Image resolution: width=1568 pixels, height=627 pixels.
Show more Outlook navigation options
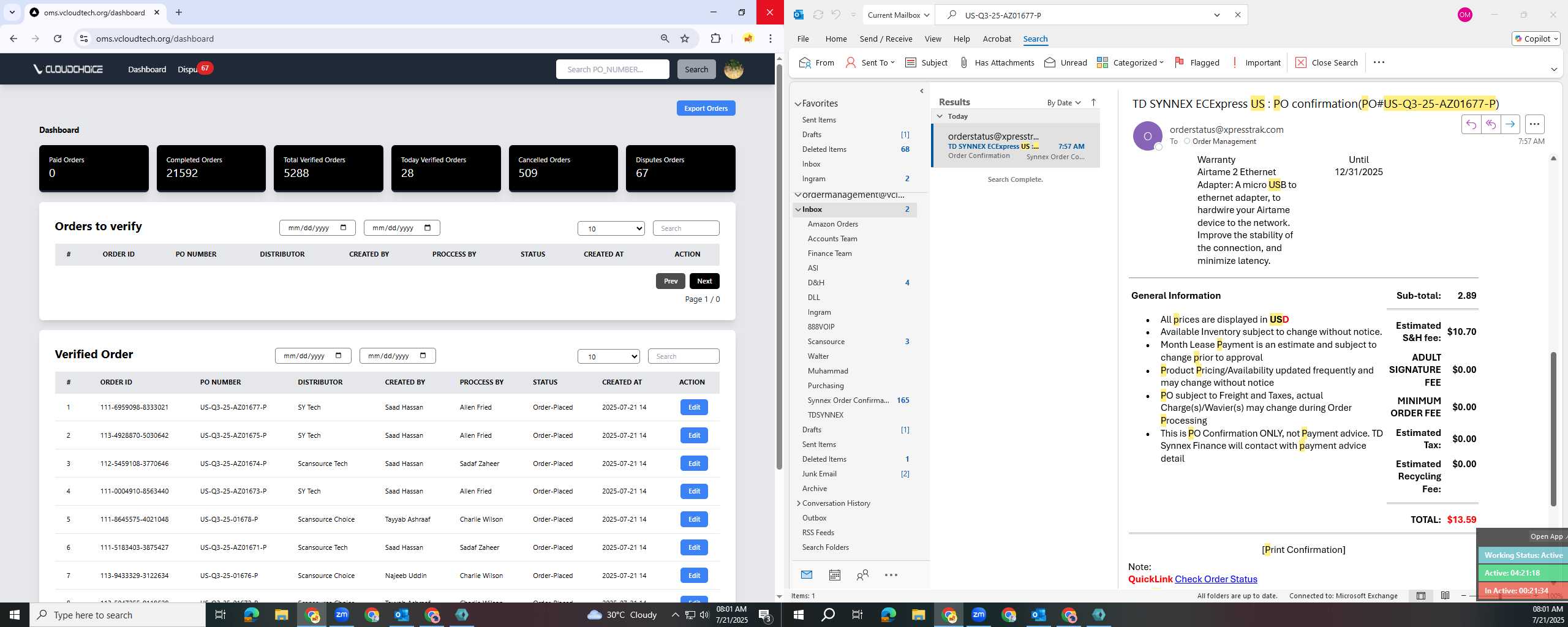(891, 574)
